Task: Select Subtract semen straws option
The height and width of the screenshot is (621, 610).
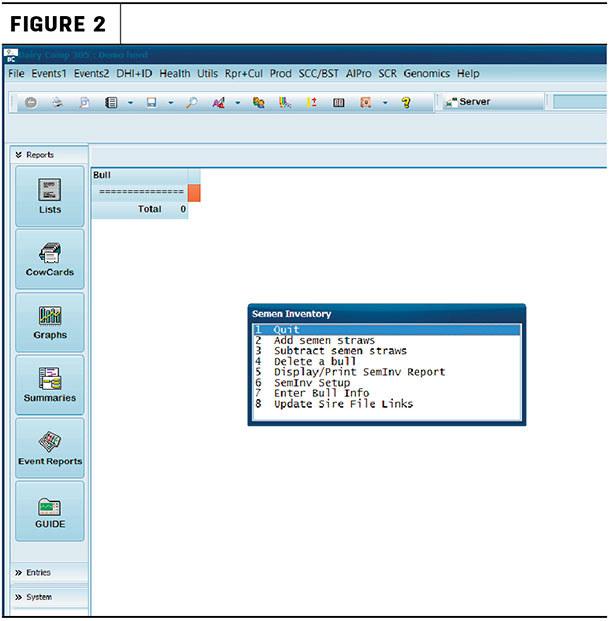Action: pos(387,351)
